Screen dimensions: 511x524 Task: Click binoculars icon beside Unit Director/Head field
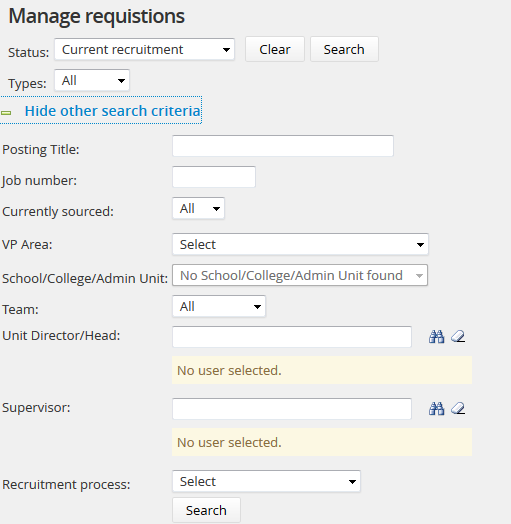point(436,337)
